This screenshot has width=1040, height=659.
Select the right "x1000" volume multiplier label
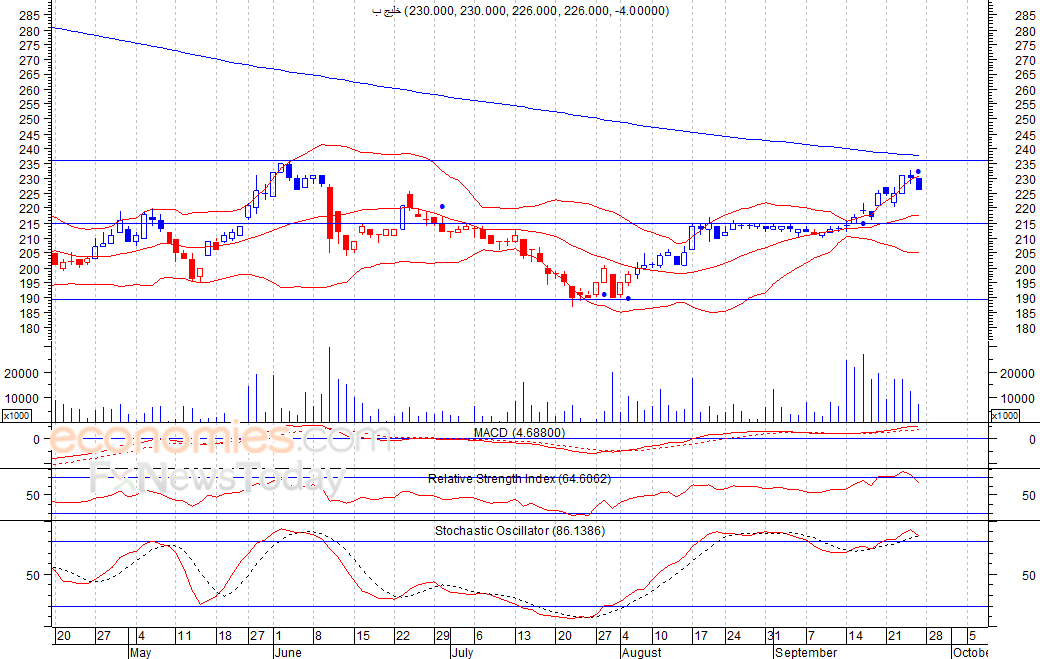[1005, 415]
